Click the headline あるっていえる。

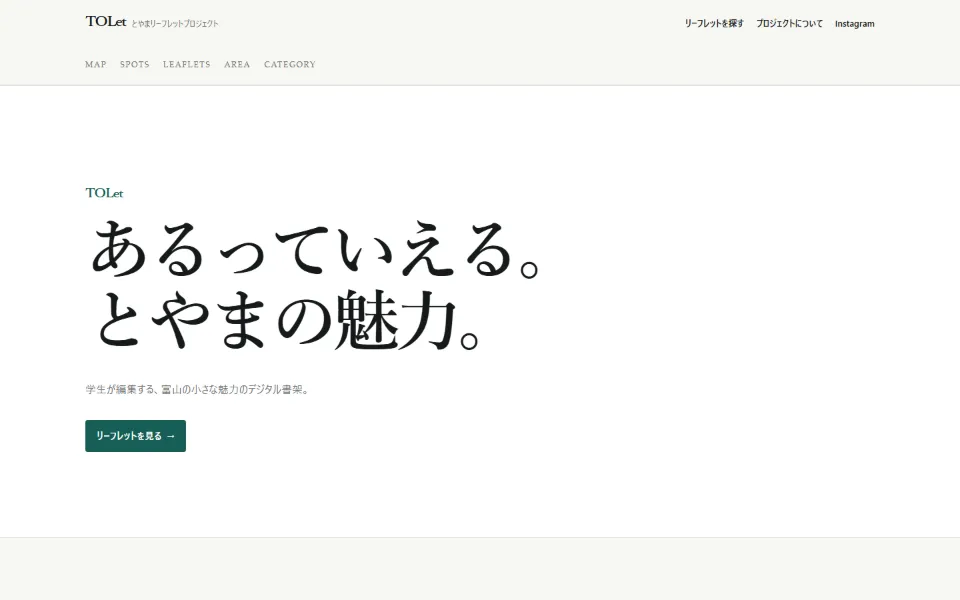315,249
